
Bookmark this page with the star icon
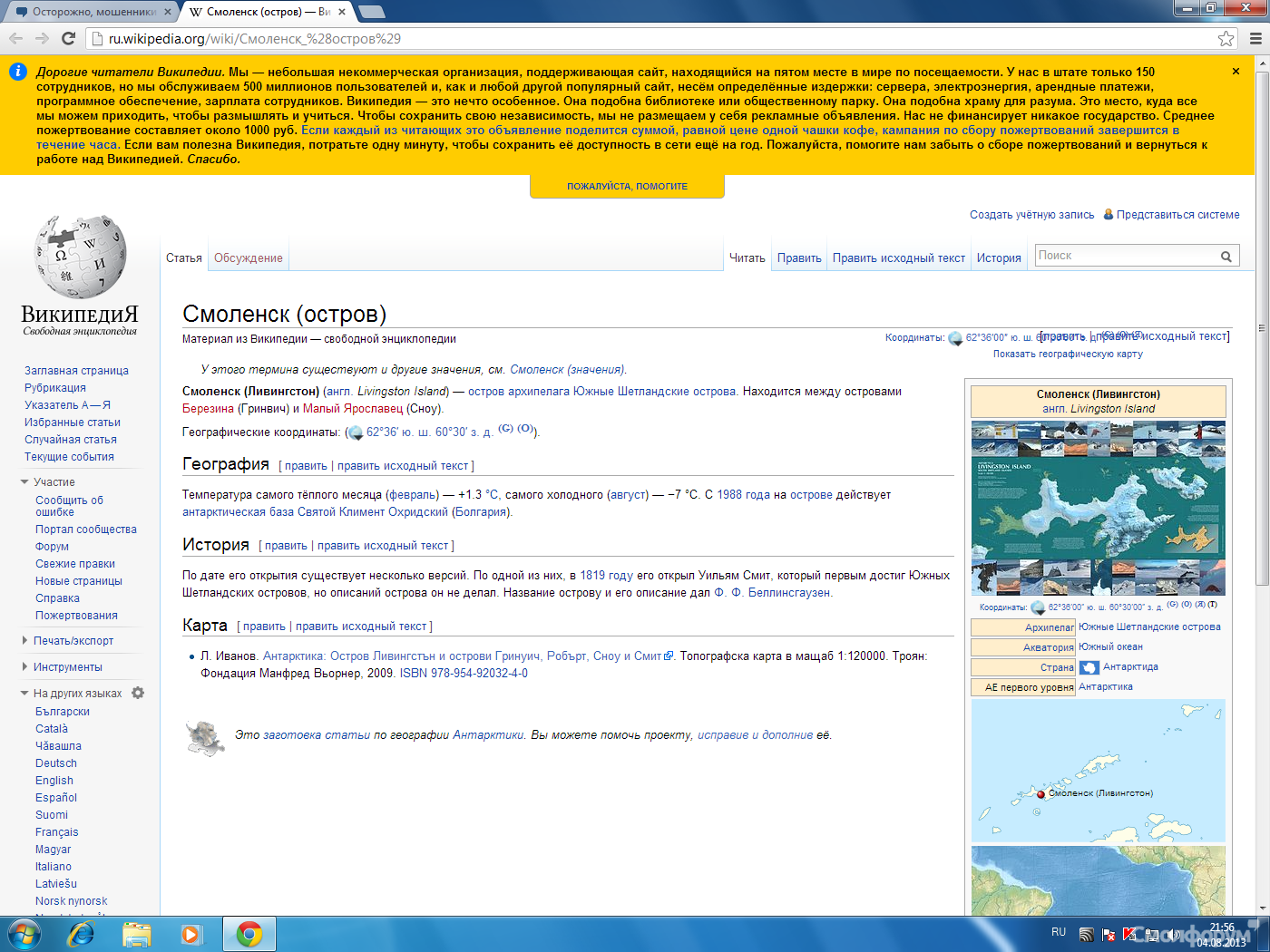click(1226, 38)
